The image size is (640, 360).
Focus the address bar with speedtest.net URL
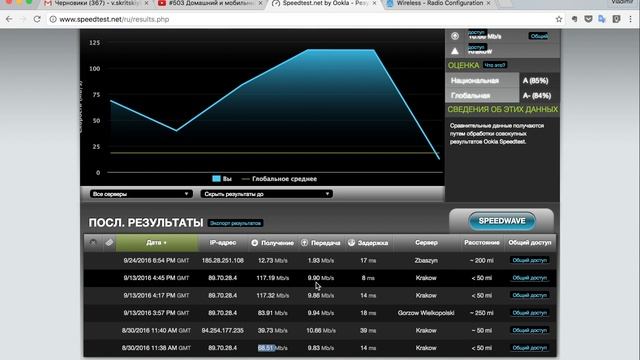[302, 19]
